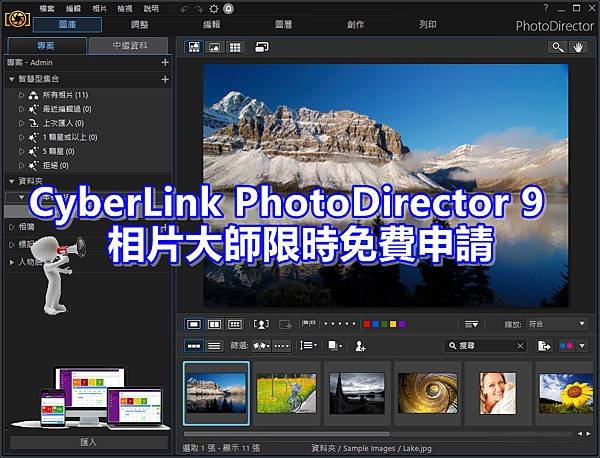Switch to viewer only mode icon

[x=214, y=47]
